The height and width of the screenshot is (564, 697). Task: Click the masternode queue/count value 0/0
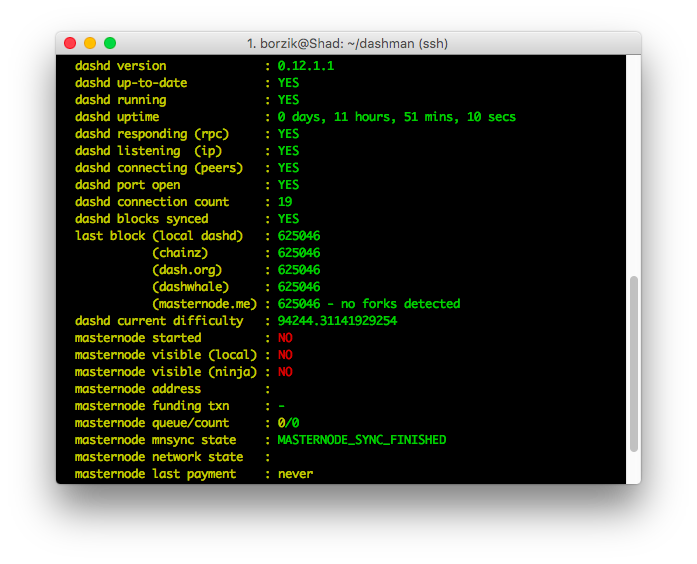[288, 423]
